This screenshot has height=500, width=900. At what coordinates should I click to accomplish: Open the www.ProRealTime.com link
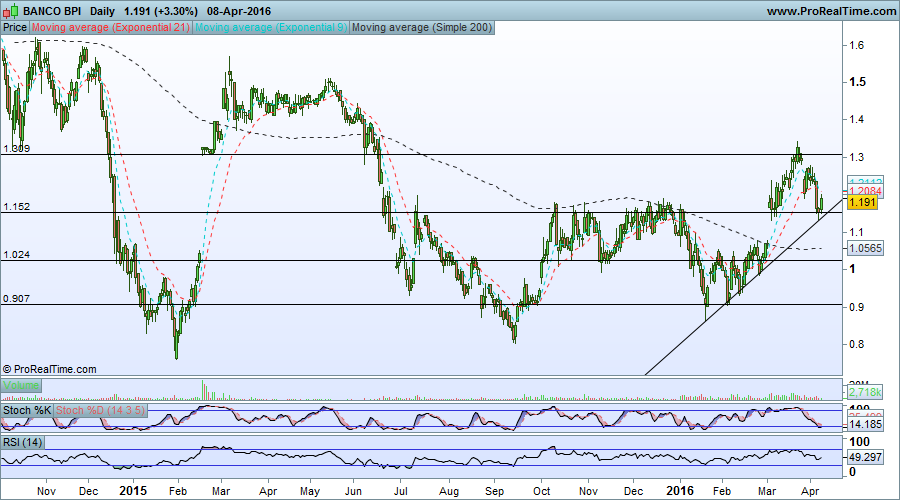pos(831,11)
